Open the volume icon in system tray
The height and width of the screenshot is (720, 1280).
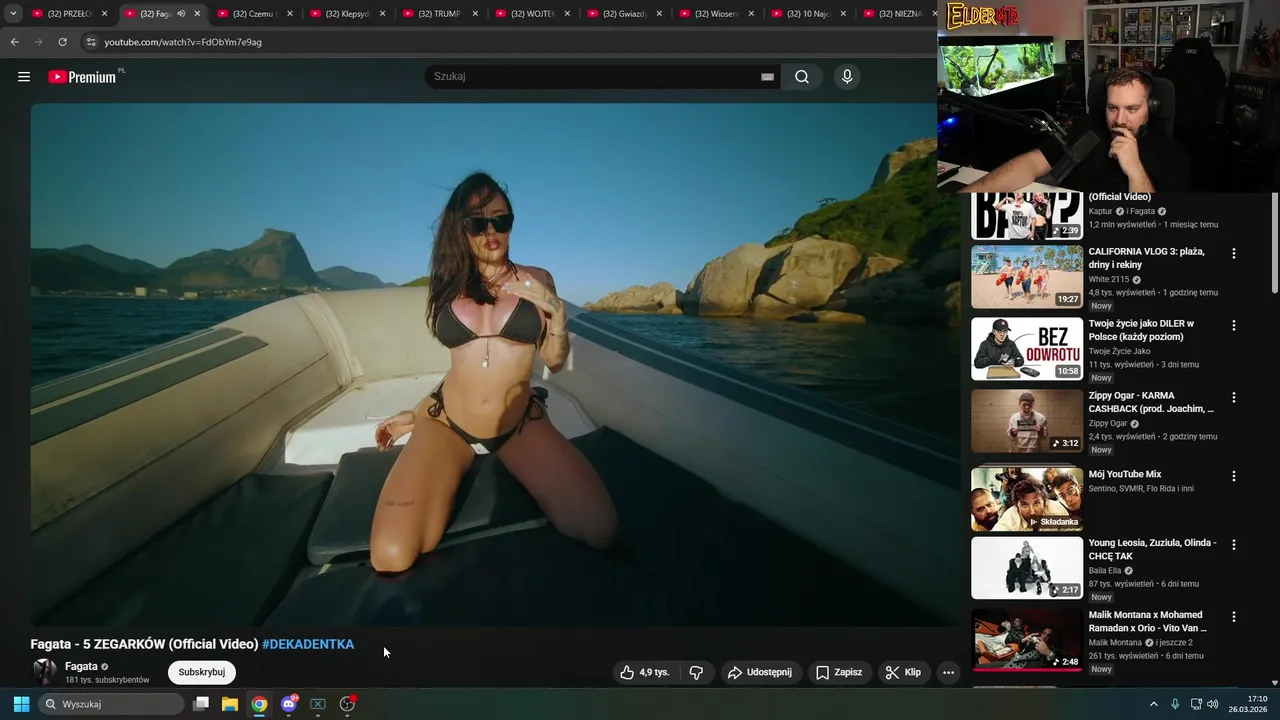(x=1213, y=704)
